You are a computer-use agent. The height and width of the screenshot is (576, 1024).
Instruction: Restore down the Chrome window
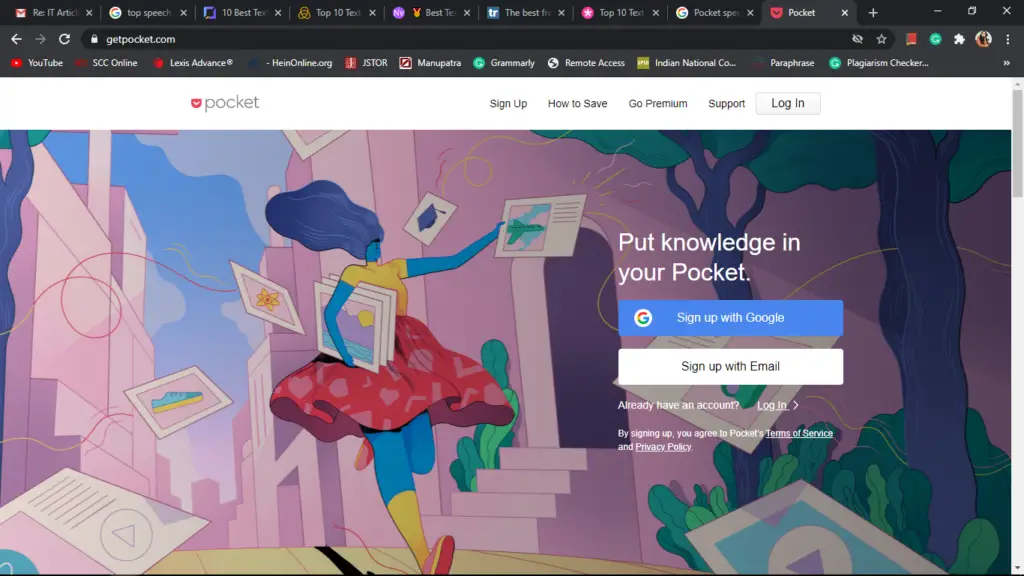(972, 11)
